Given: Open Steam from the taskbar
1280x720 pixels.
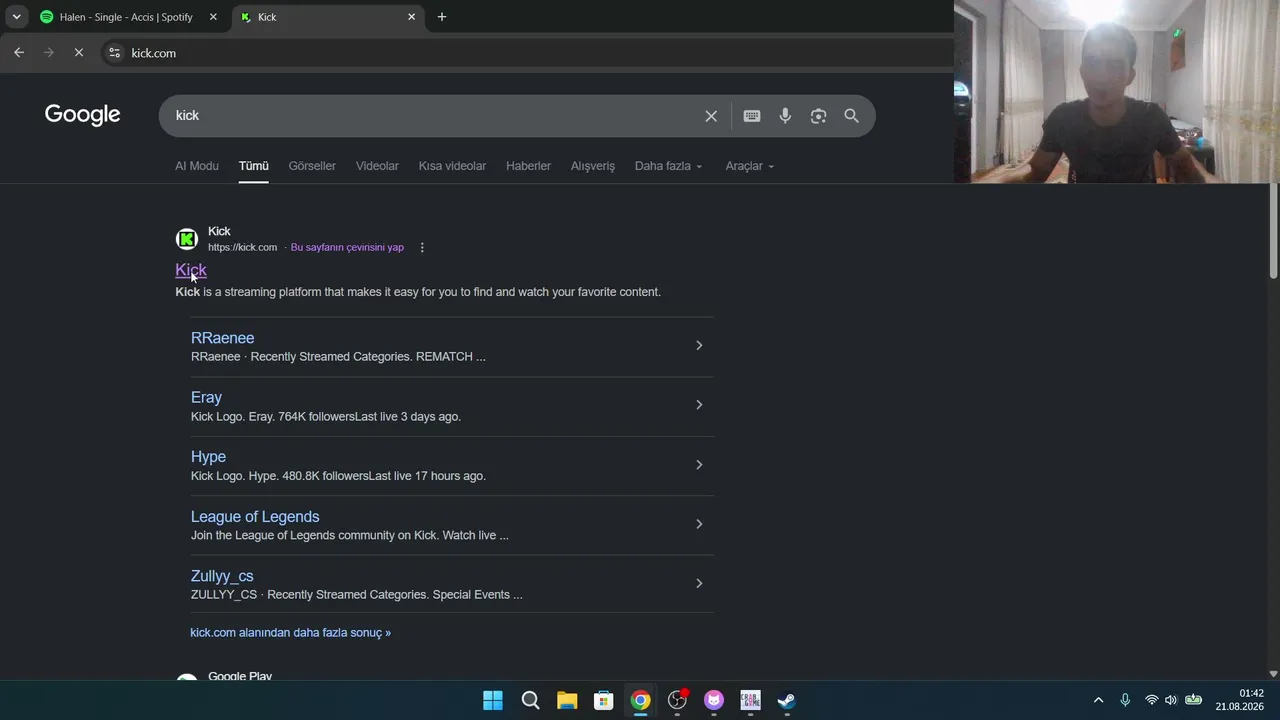Looking at the screenshot, I should pos(787,700).
